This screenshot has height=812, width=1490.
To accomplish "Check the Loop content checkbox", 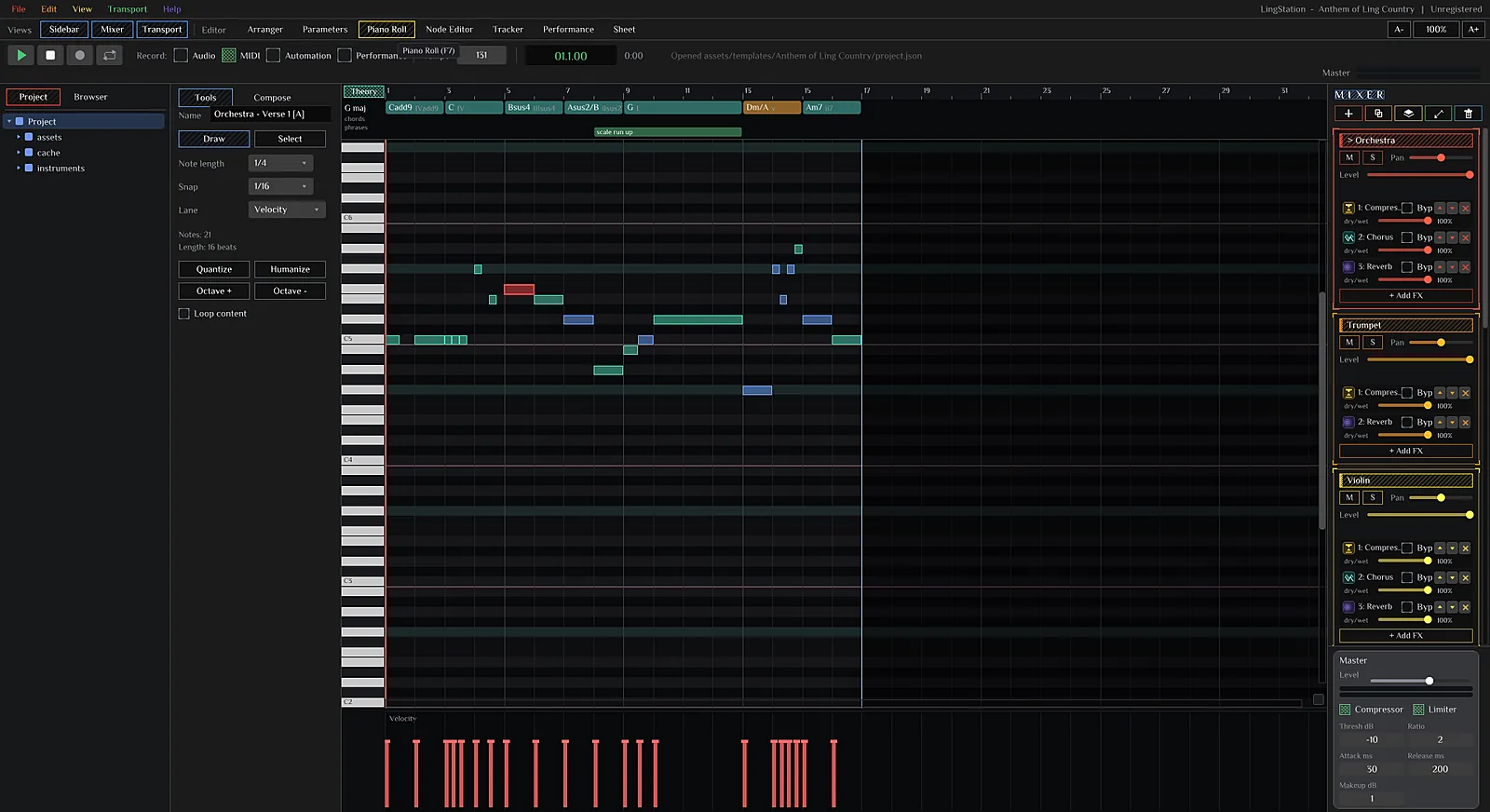I will coord(183,314).
